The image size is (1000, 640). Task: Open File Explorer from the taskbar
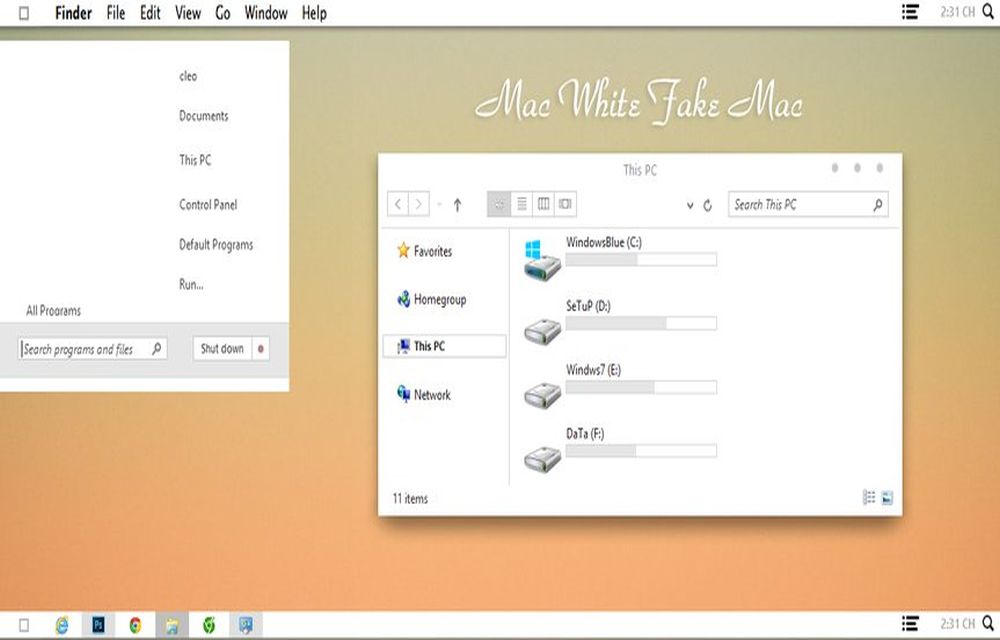click(x=172, y=625)
